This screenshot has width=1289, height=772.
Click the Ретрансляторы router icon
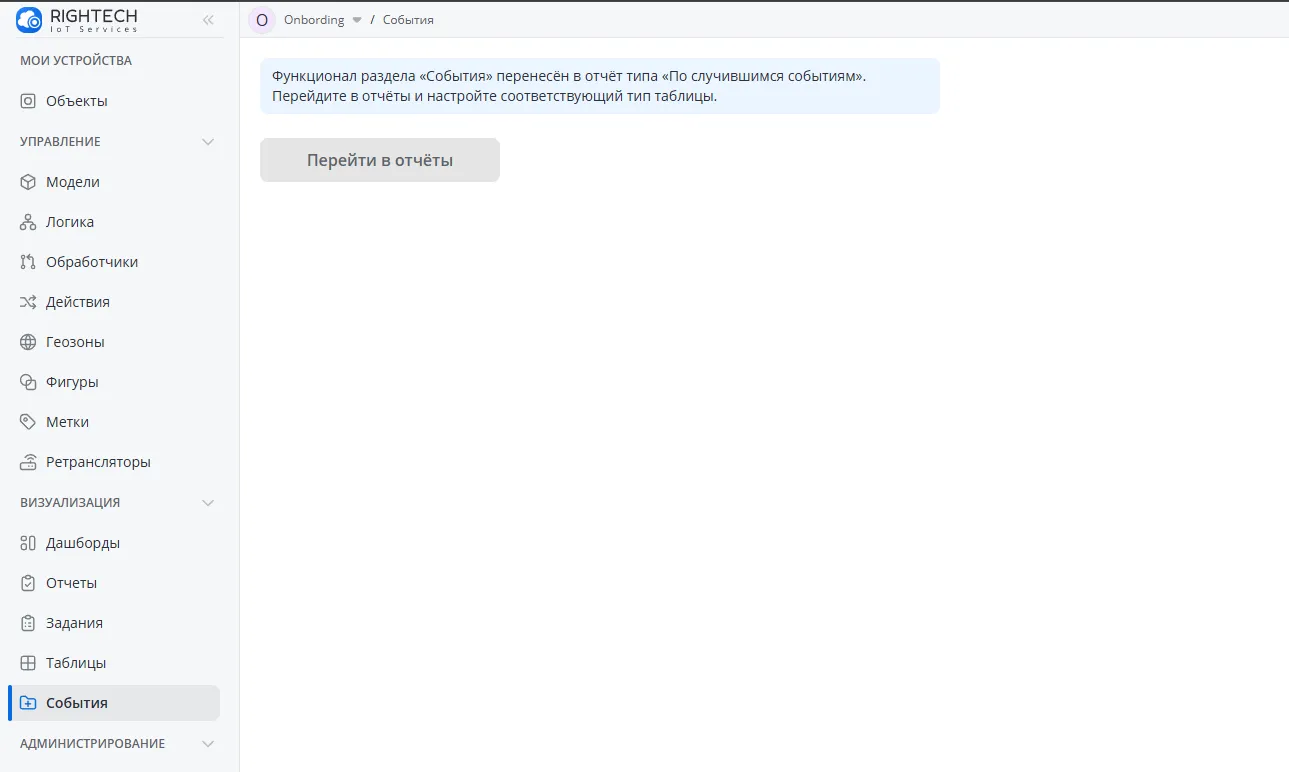[28, 462]
